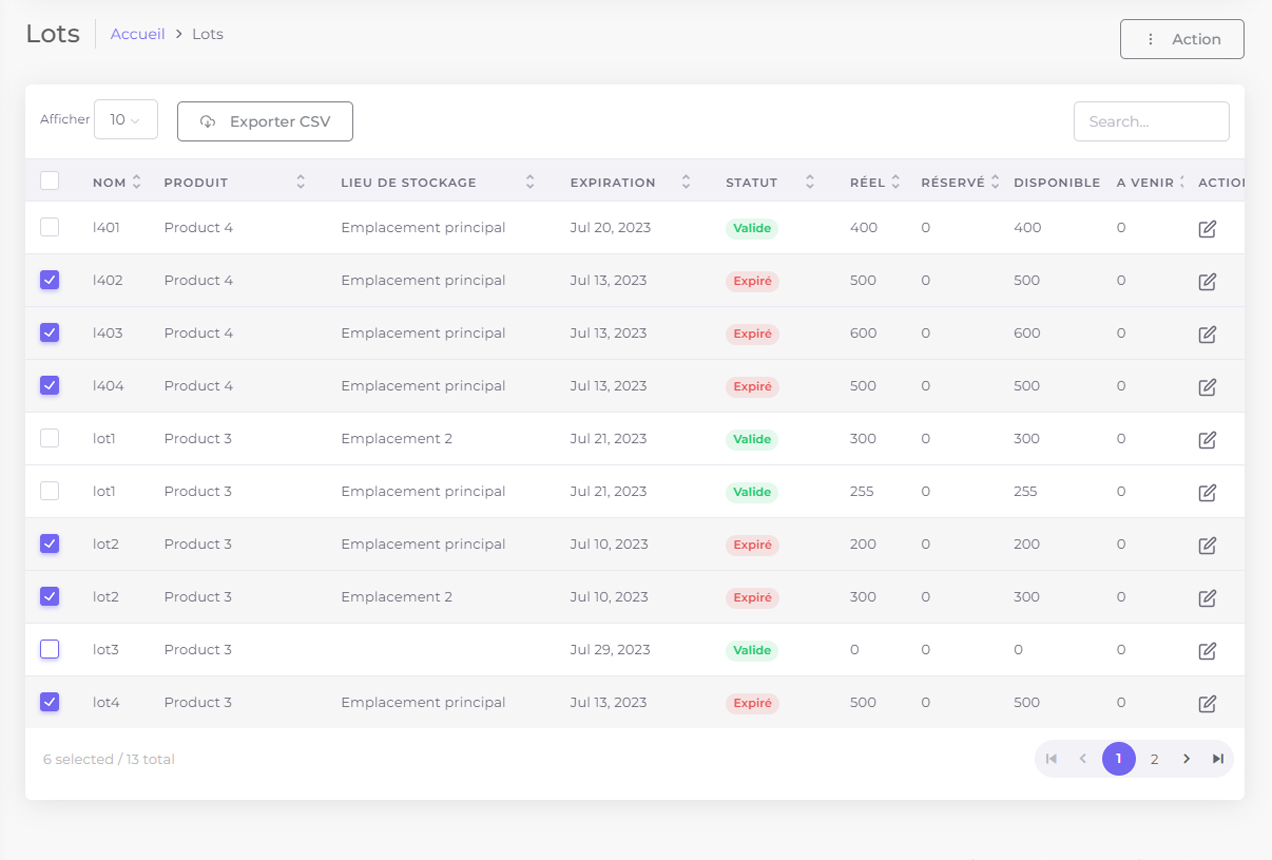The width and height of the screenshot is (1272, 860).
Task: Click the lot name "l404"
Action: 108,386
